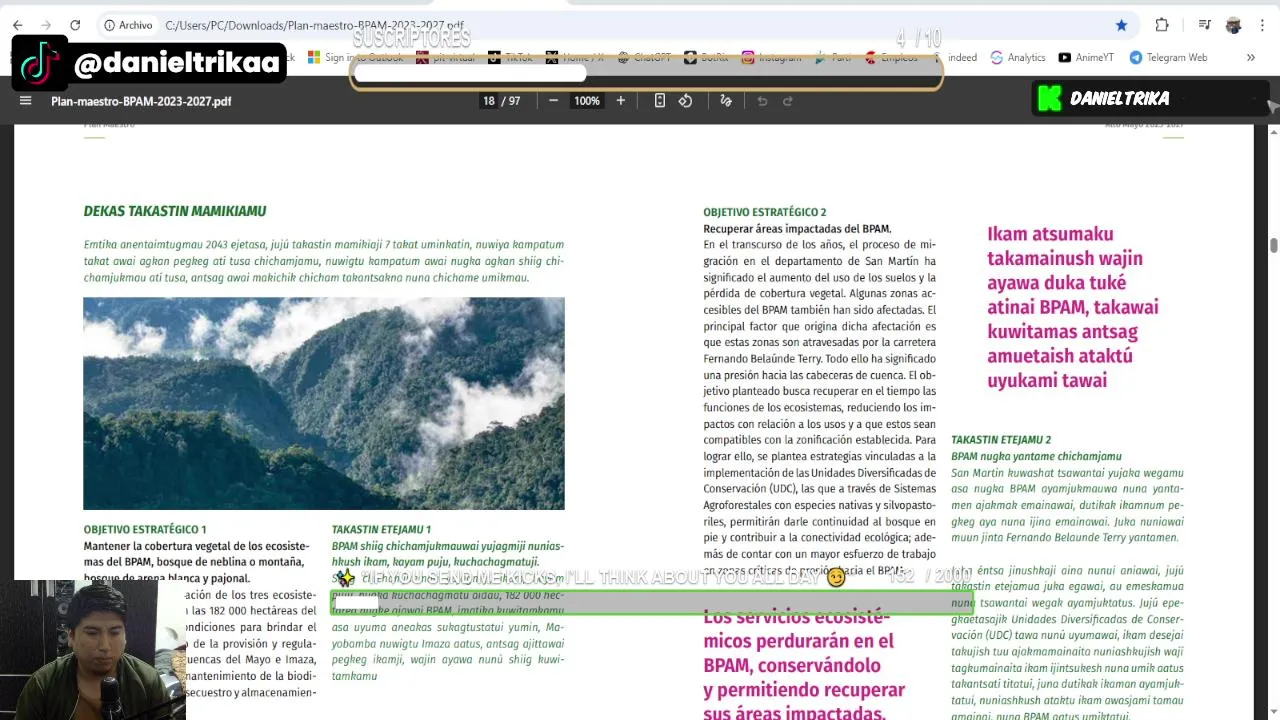Click pink quote Los servicios ecosistémicos perdurarán

804,665
